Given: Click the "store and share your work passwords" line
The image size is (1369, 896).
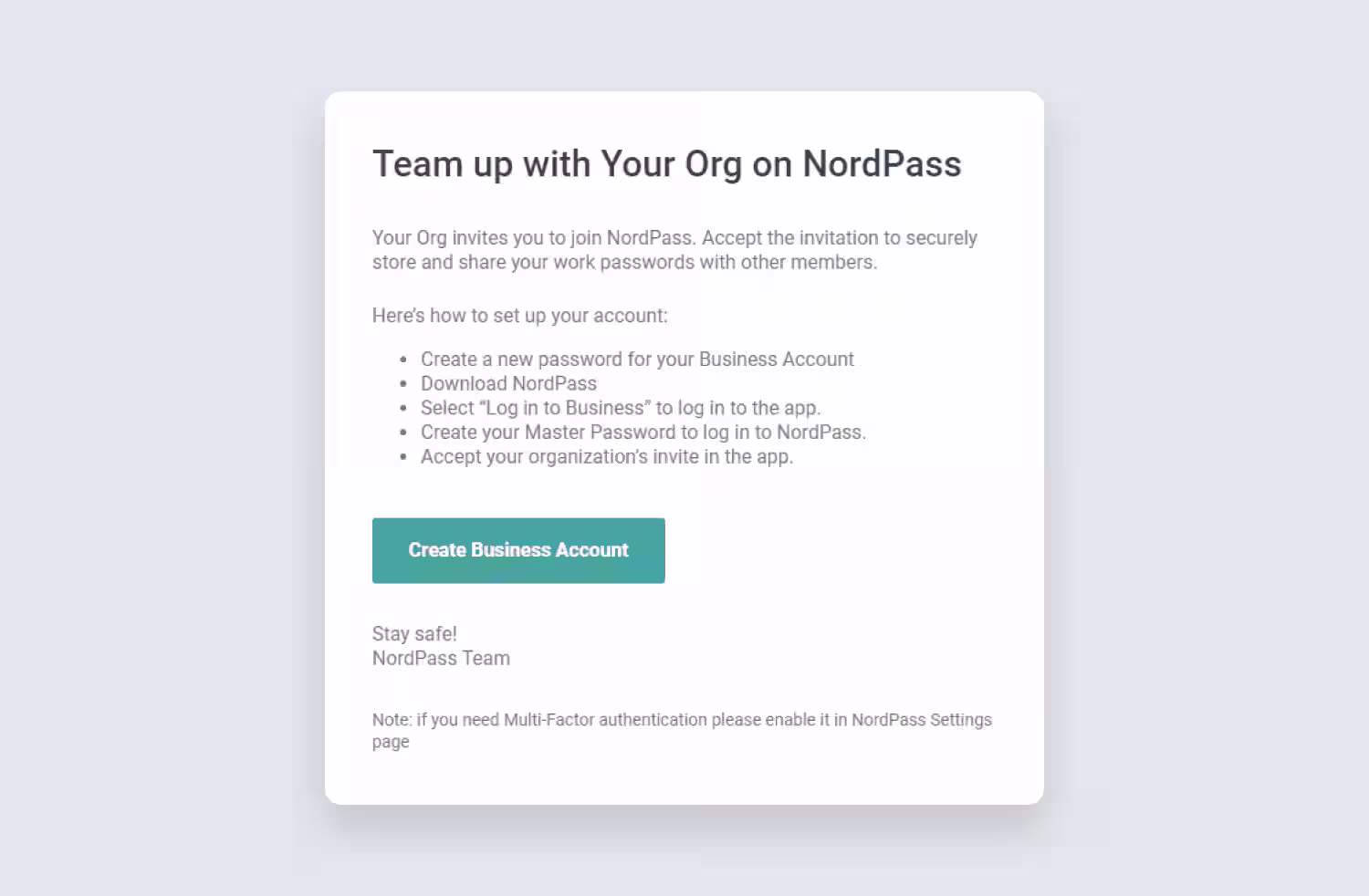Looking at the screenshot, I should tap(624, 263).
